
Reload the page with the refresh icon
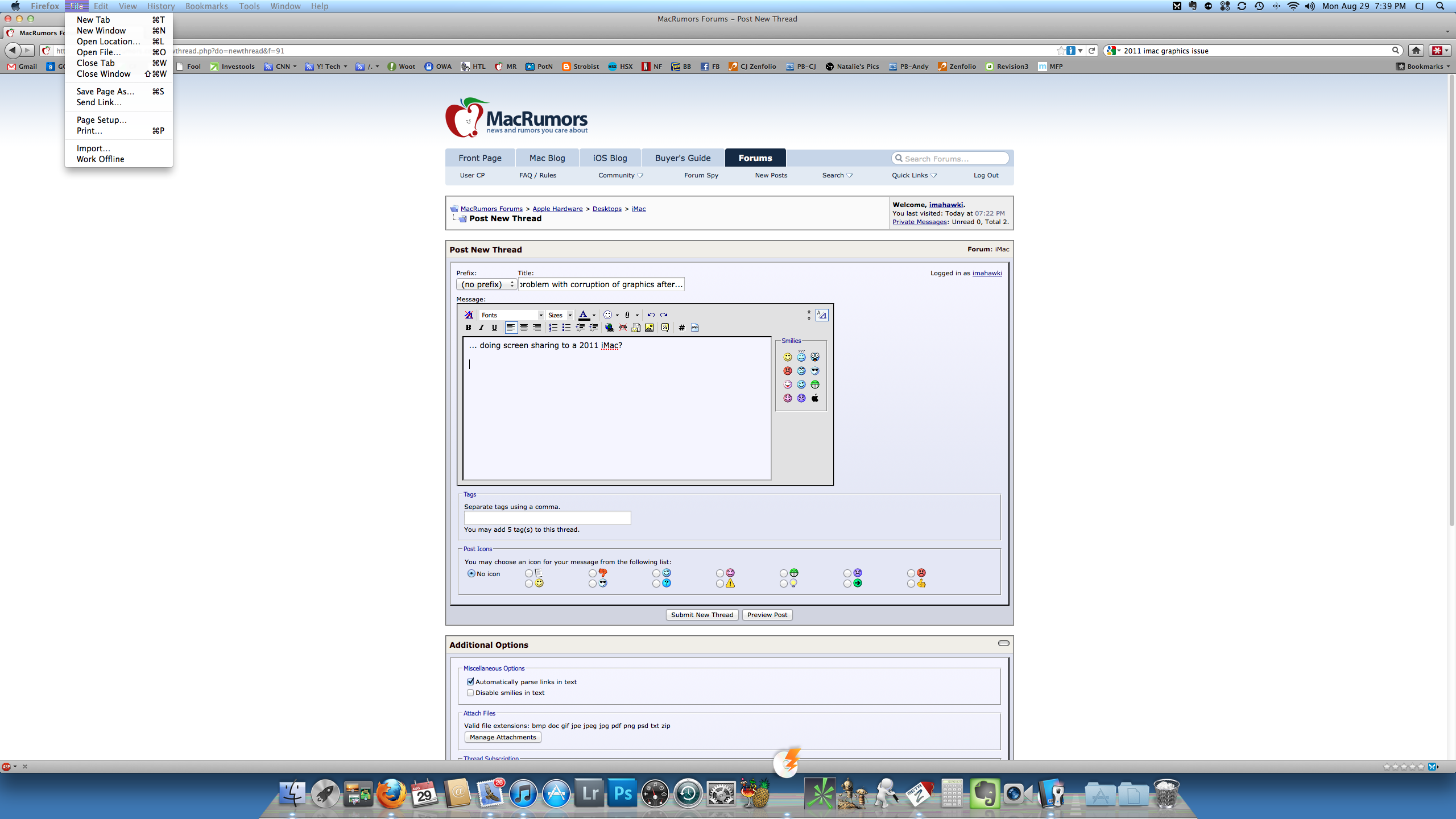click(1091, 51)
